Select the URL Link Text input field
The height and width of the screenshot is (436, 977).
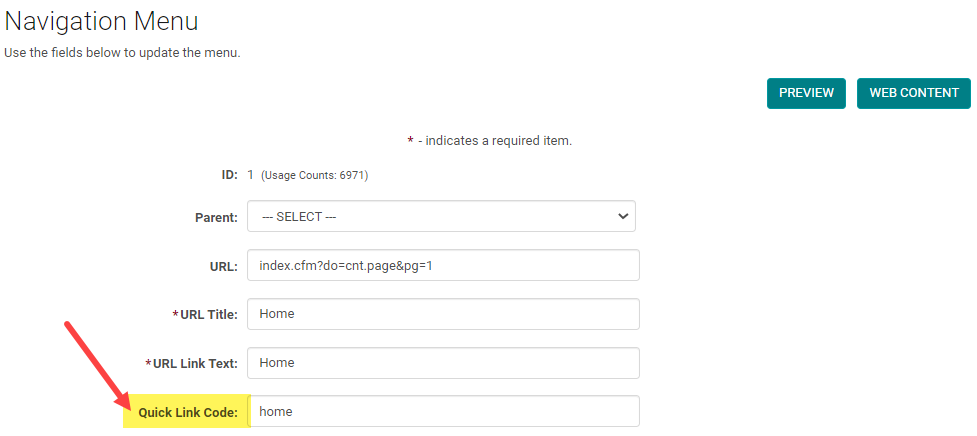442,363
